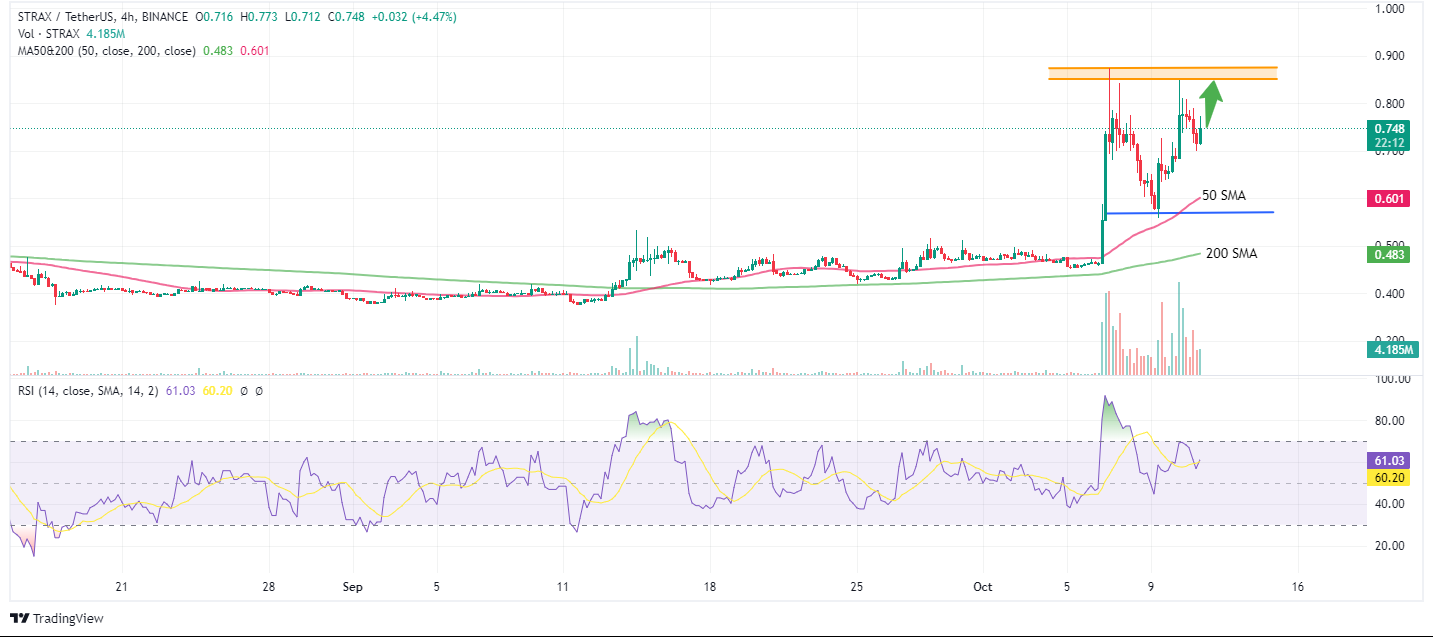Select the RSI (14, close, SMA, 14, 2) legend
The image size is (1433, 637).
[x=90, y=391]
